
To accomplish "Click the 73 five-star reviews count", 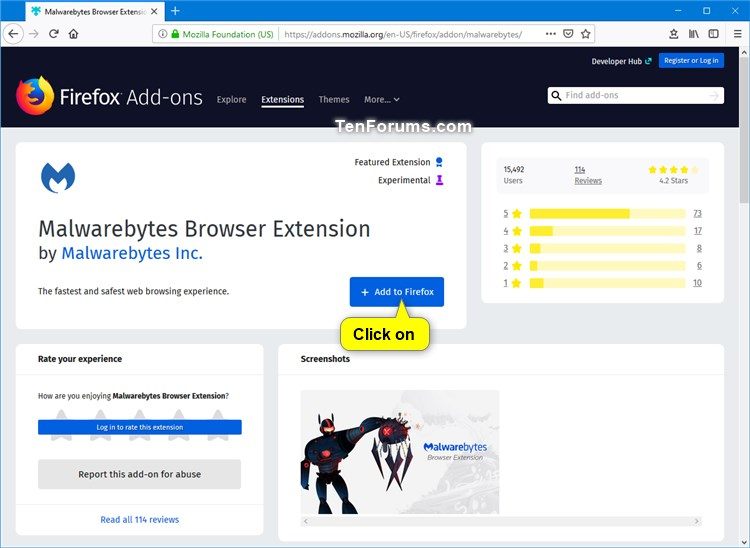I will point(697,213).
